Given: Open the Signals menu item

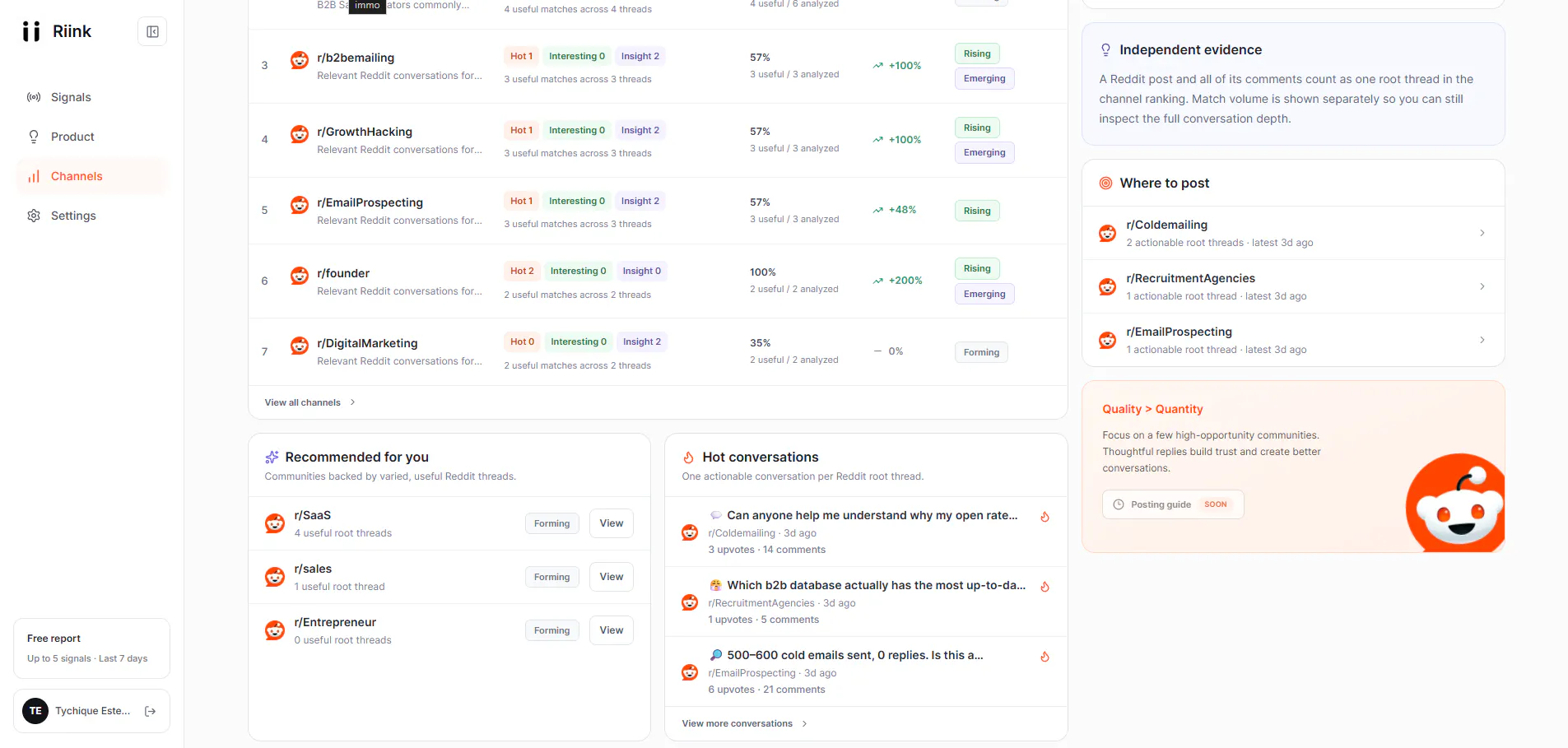Looking at the screenshot, I should point(91,97).
